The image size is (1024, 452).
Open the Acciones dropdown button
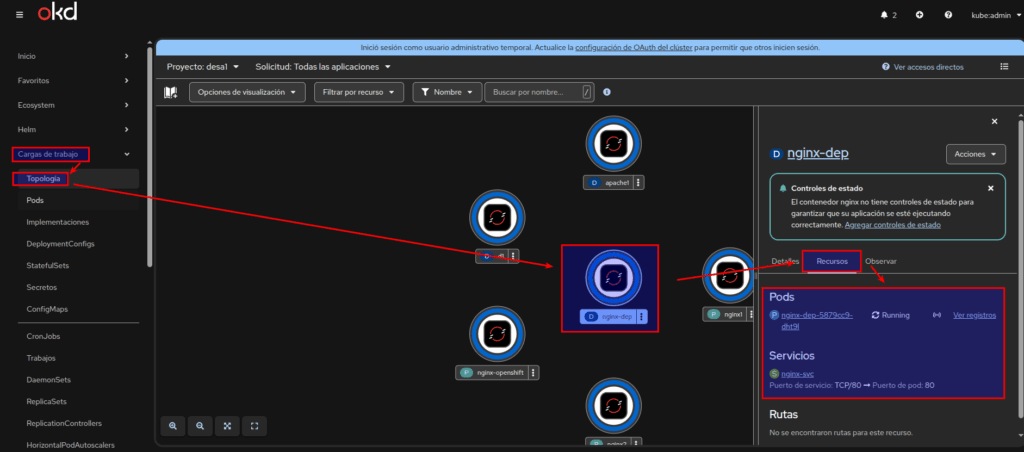975,154
